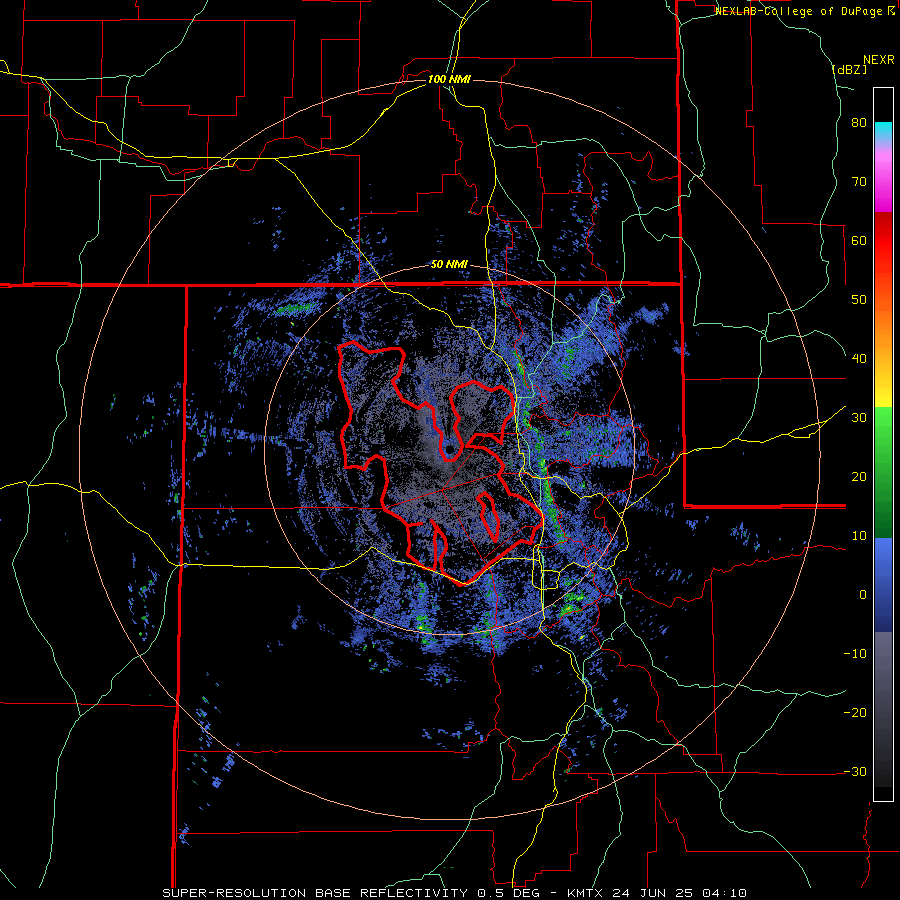
Task: Click the -20 value on the dBZ scale
Action: pos(855,712)
